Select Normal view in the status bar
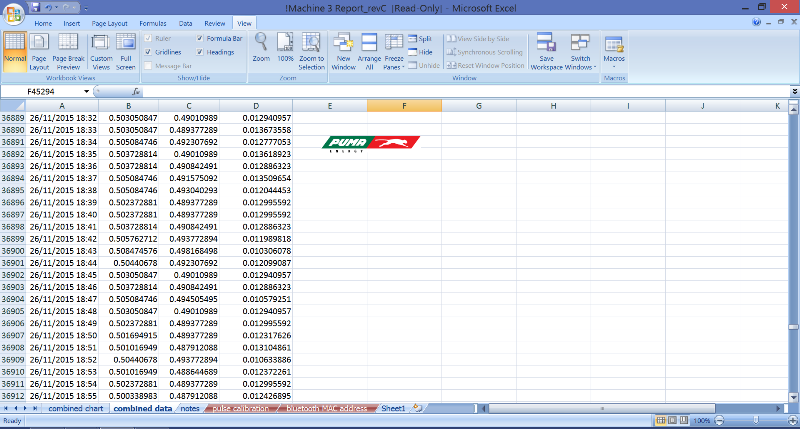This screenshot has width=800, height=429. (661, 420)
